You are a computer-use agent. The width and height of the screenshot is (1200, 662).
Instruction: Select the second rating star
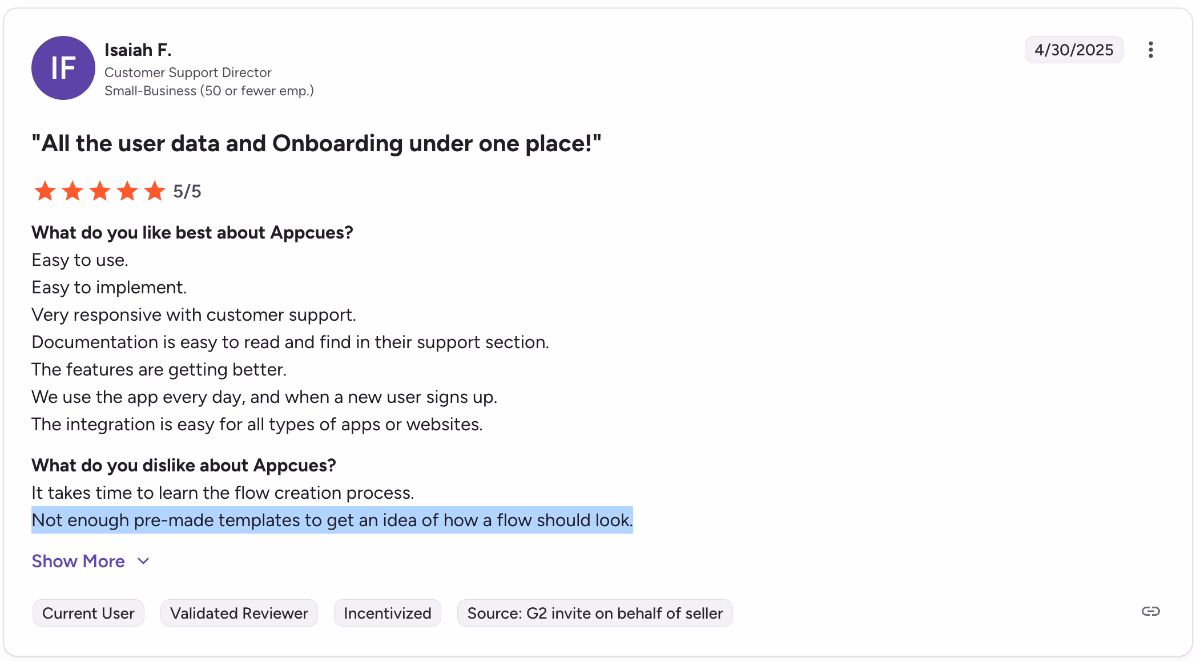pyautogui.click(x=72, y=190)
